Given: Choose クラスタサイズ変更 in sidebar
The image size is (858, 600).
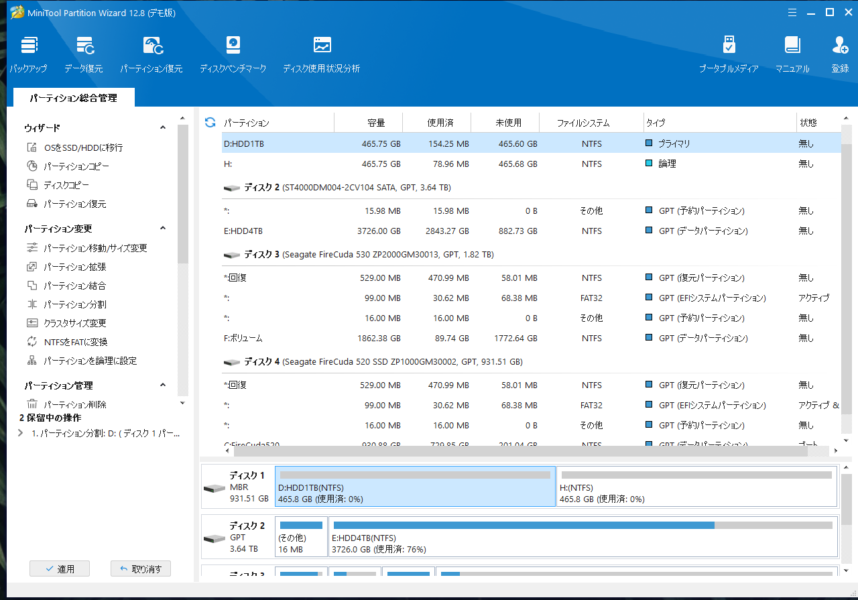Looking at the screenshot, I should click(66, 323).
